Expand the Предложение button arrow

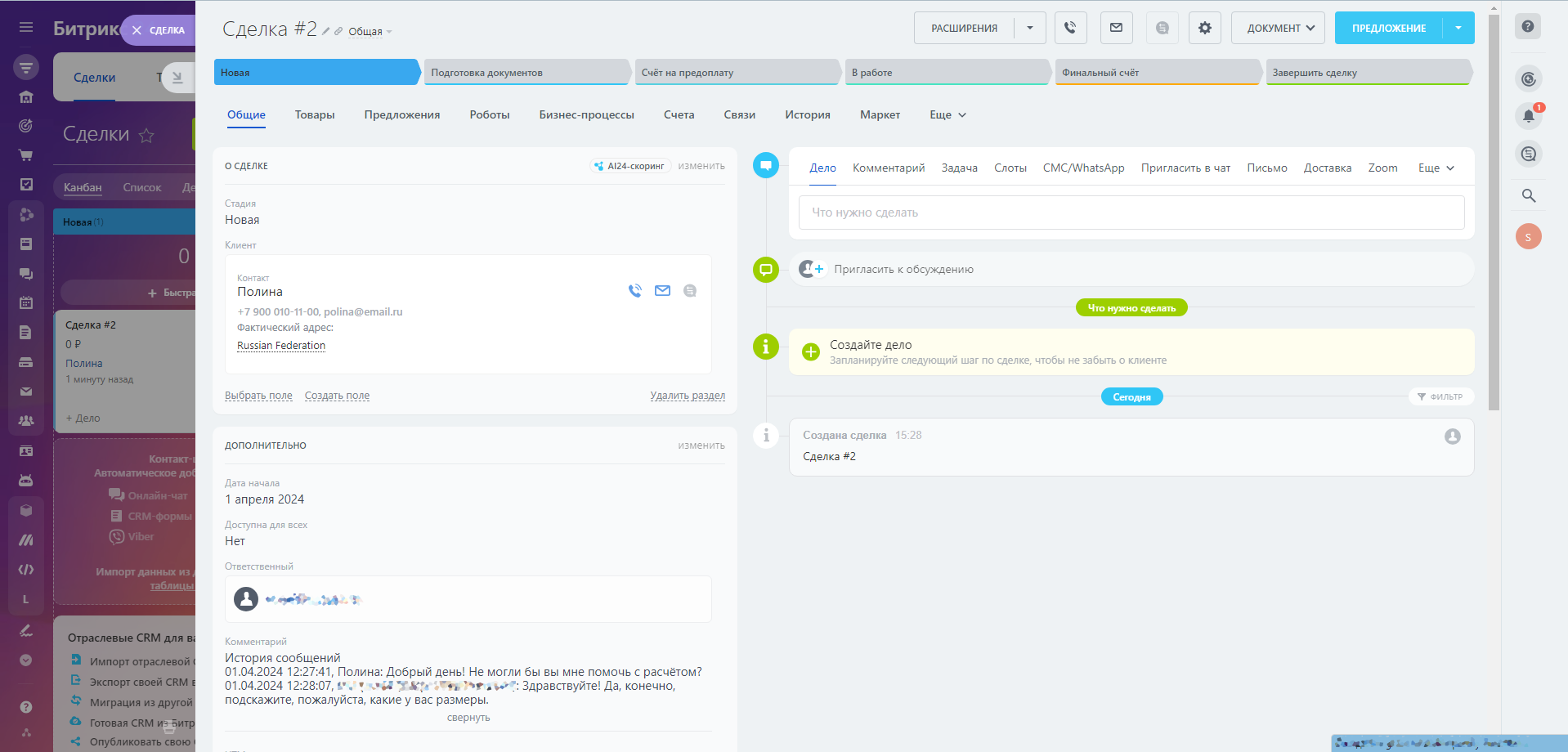coord(1458,28)
